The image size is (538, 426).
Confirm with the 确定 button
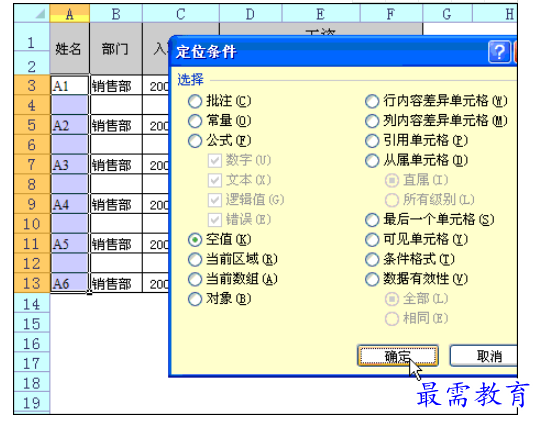(x=398, y=356)
